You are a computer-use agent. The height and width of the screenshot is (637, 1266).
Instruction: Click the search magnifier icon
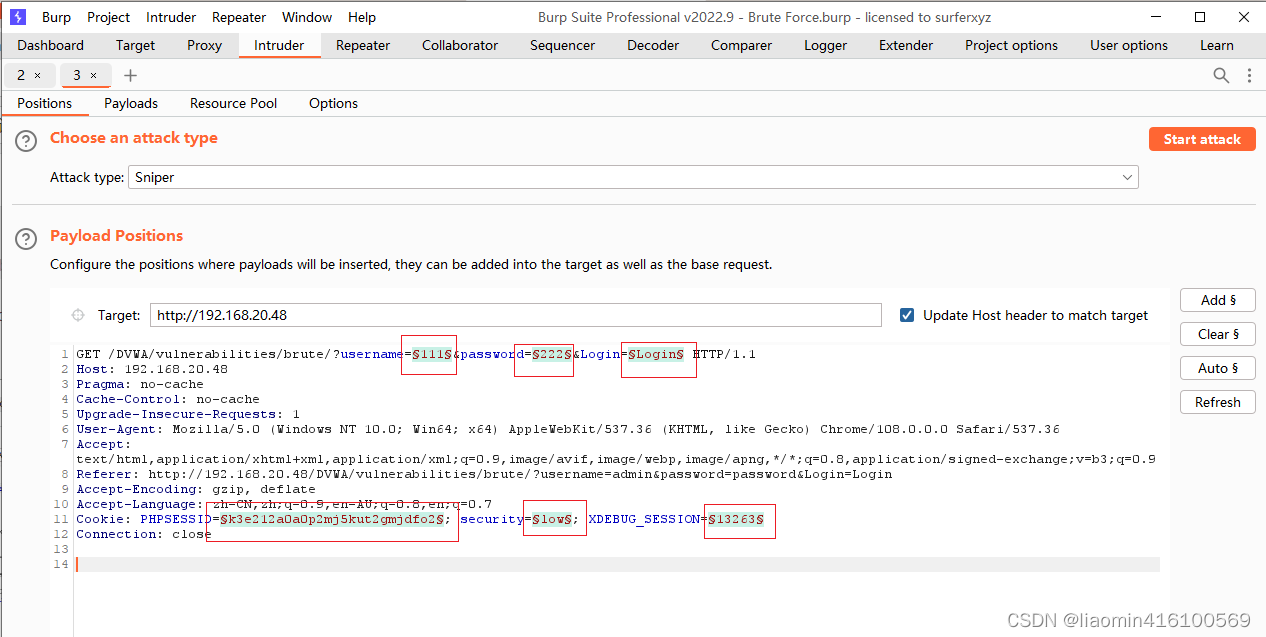(x=1221, y=75)
